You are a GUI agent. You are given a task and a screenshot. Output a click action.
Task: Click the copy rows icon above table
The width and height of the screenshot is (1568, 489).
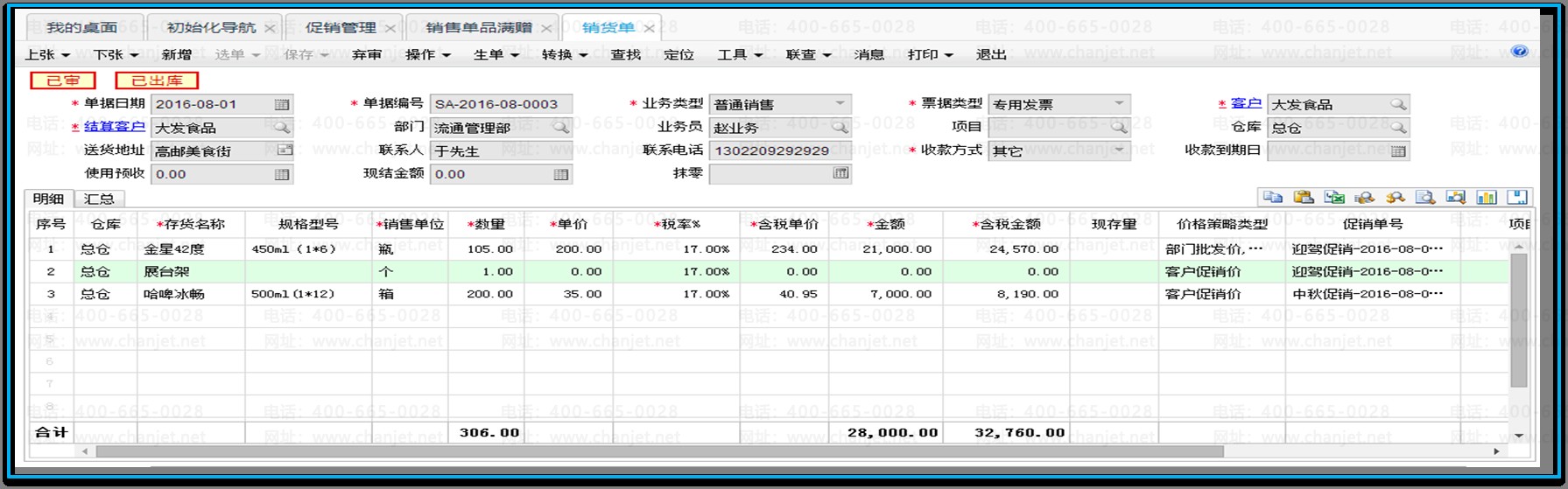pos(1273,197)
